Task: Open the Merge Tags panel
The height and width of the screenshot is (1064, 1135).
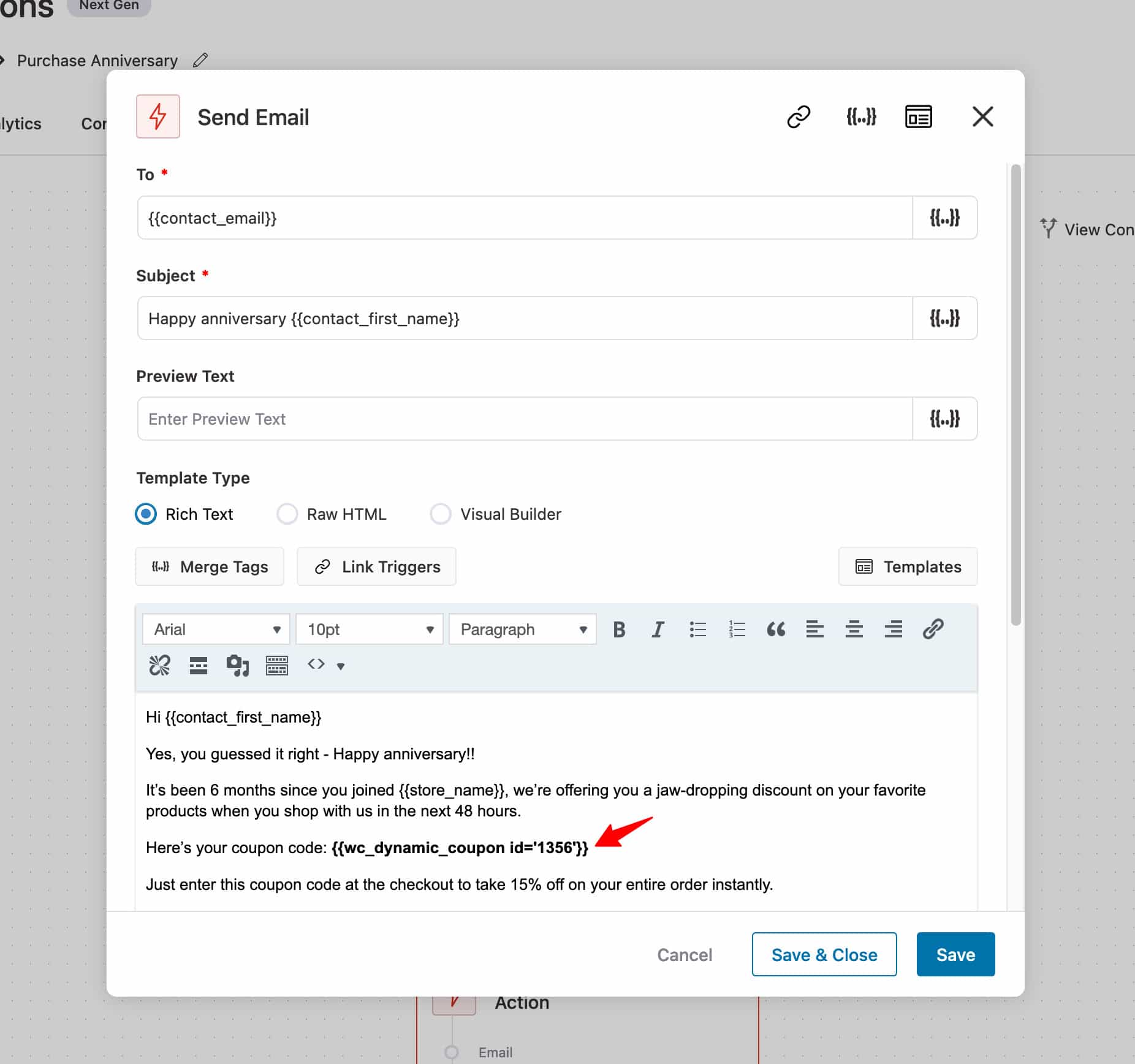Action: click(x=210, y=566)
